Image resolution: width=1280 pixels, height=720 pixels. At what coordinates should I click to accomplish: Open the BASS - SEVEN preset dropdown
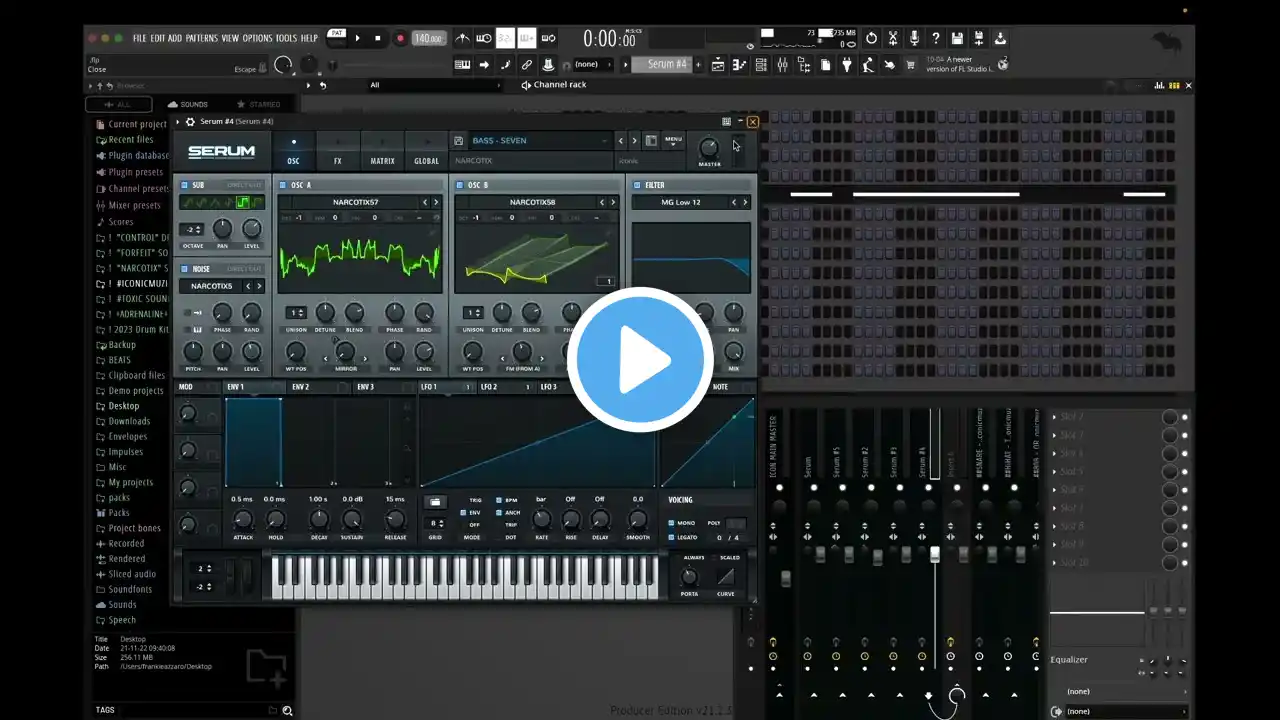coord(540,141)
